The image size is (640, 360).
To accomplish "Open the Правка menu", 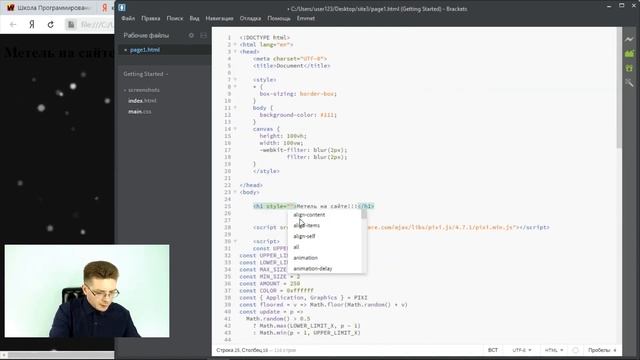I will click(151, 18).
